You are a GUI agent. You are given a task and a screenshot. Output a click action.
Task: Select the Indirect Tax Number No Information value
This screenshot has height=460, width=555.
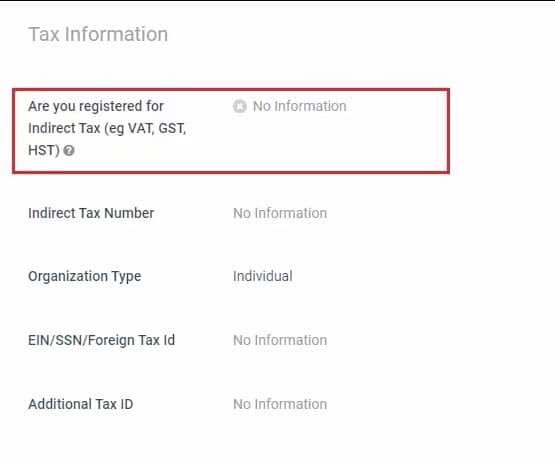point(280,213)
